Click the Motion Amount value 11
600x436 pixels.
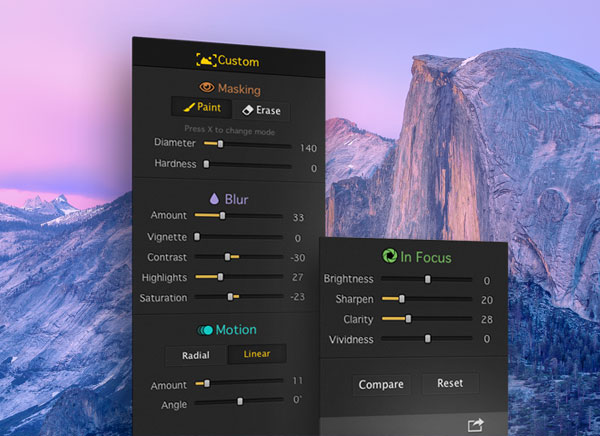(297, 380)
